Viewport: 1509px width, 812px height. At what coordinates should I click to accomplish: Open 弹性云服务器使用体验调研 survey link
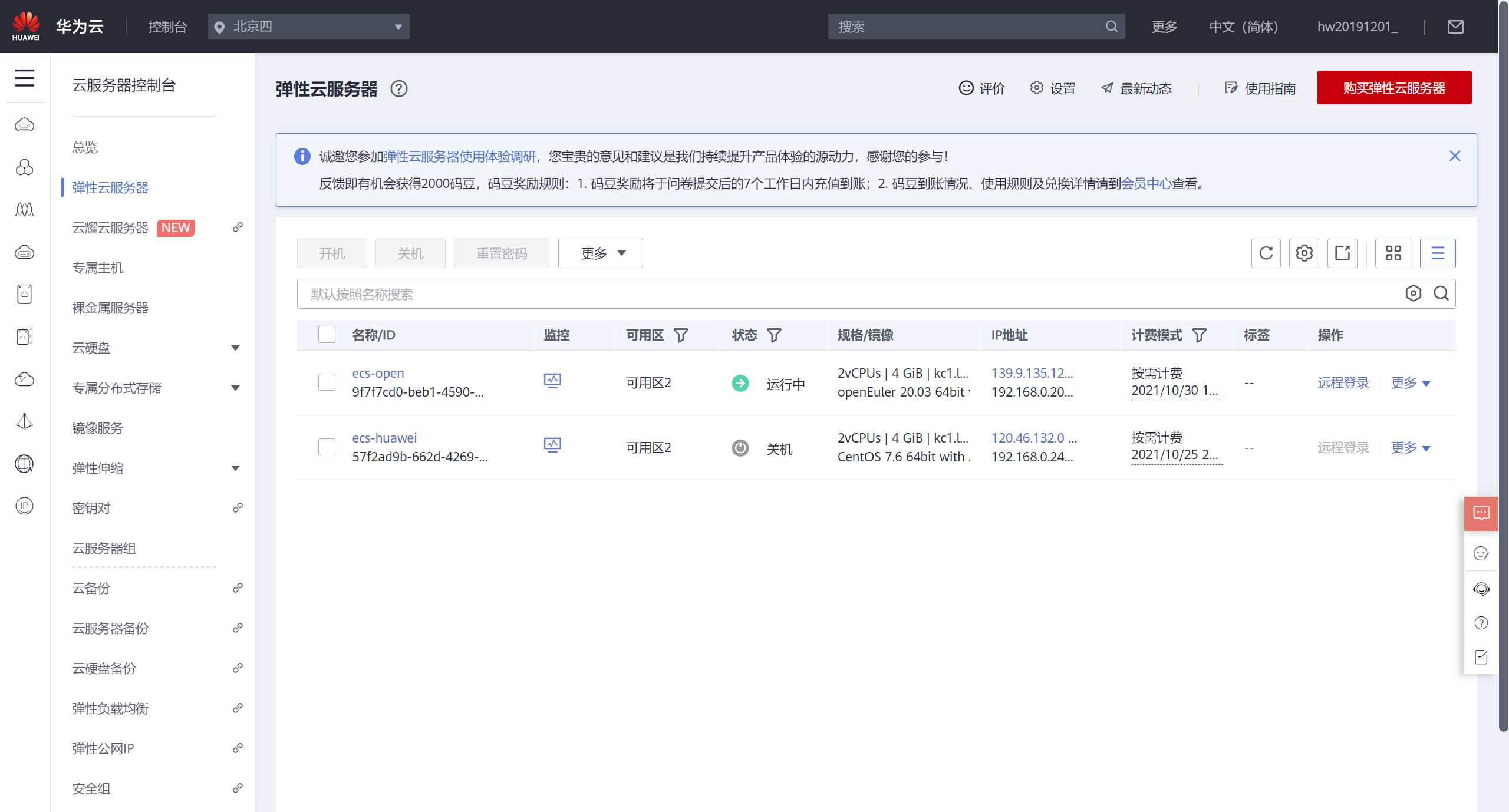[x=459, y=156]
